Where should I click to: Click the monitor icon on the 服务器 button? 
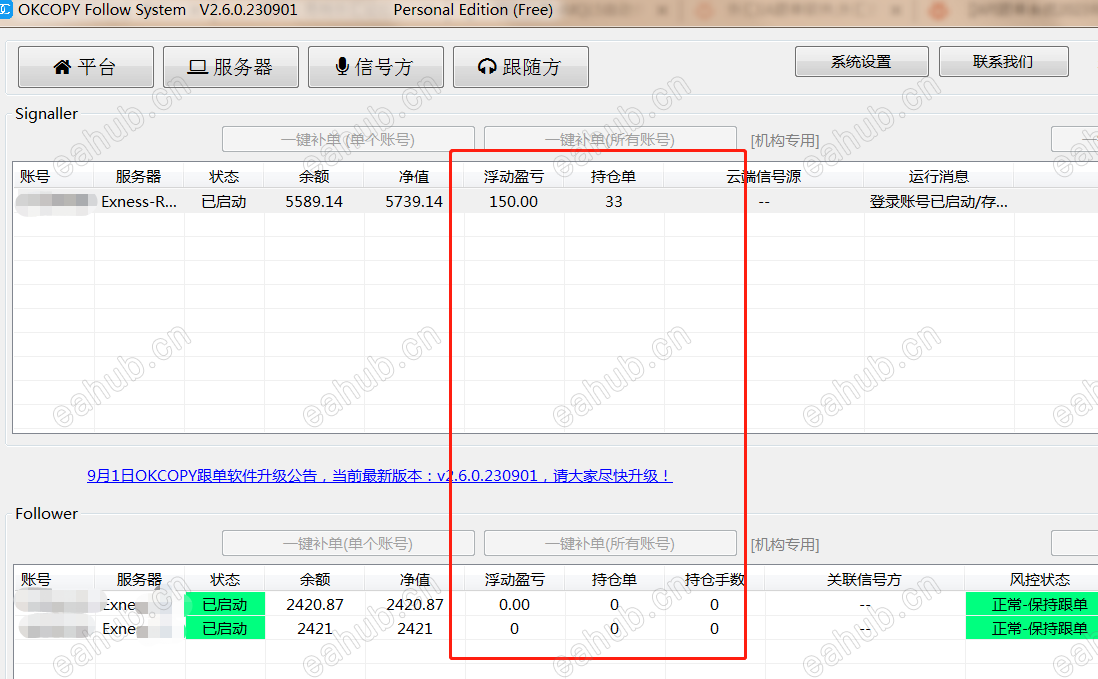point(199,66)
